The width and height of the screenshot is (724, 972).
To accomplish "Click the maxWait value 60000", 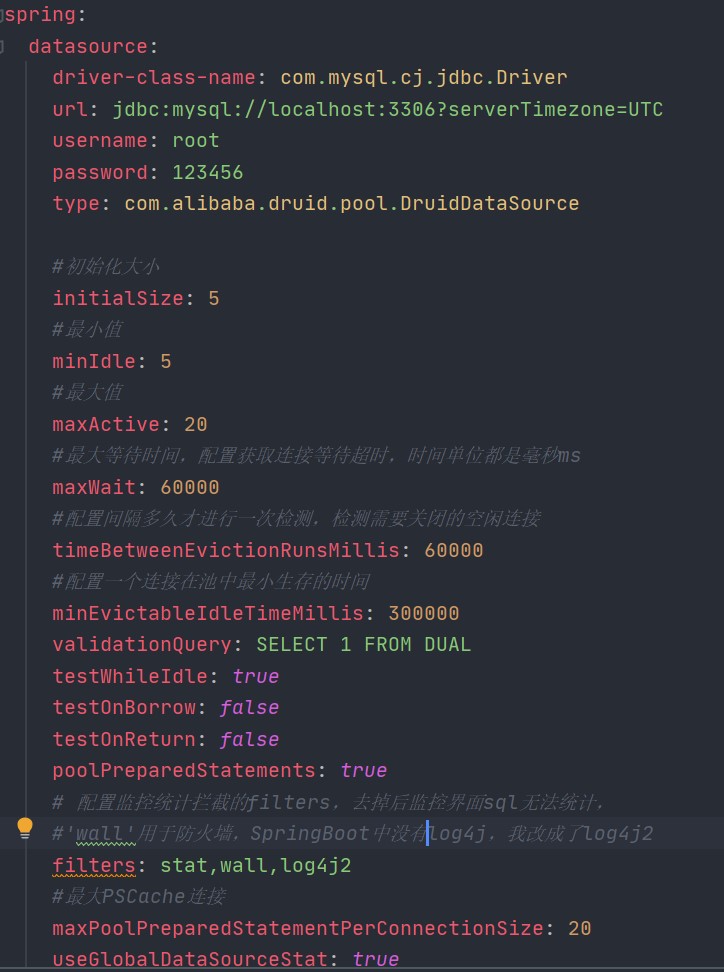I will (x=190, y=487).
